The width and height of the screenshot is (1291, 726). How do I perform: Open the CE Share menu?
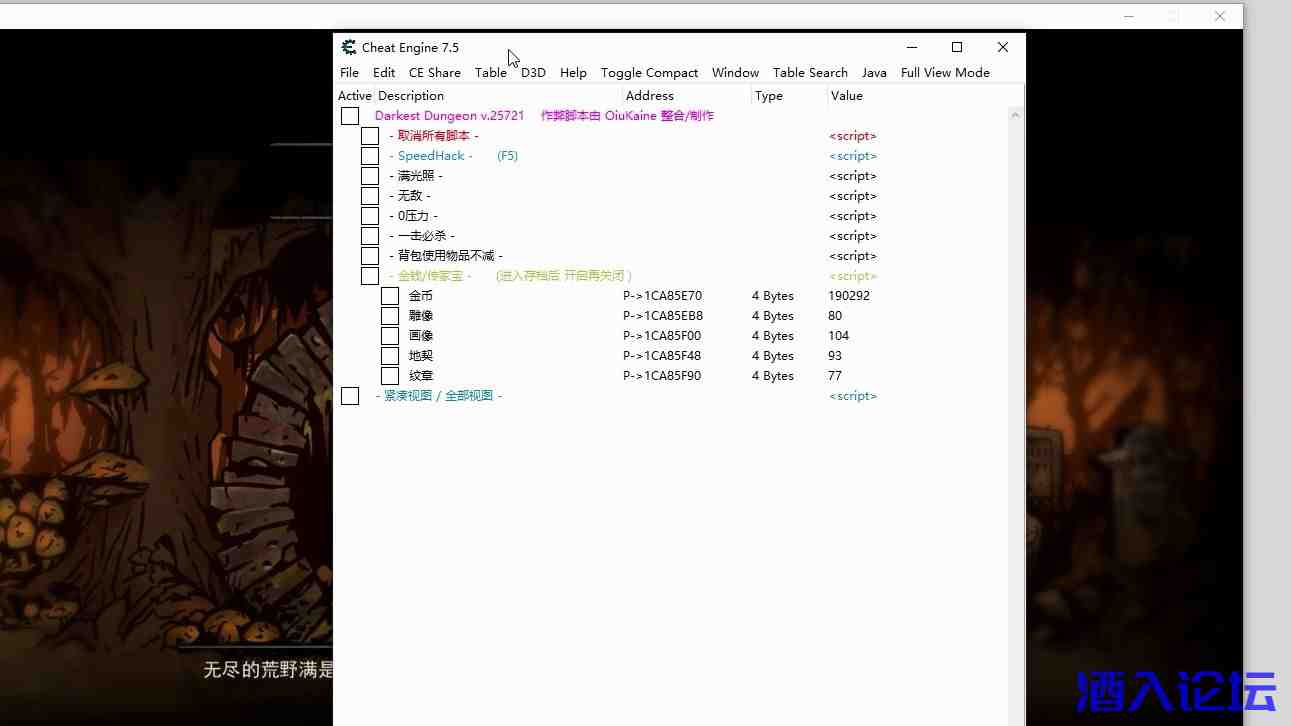pos(435,73)
